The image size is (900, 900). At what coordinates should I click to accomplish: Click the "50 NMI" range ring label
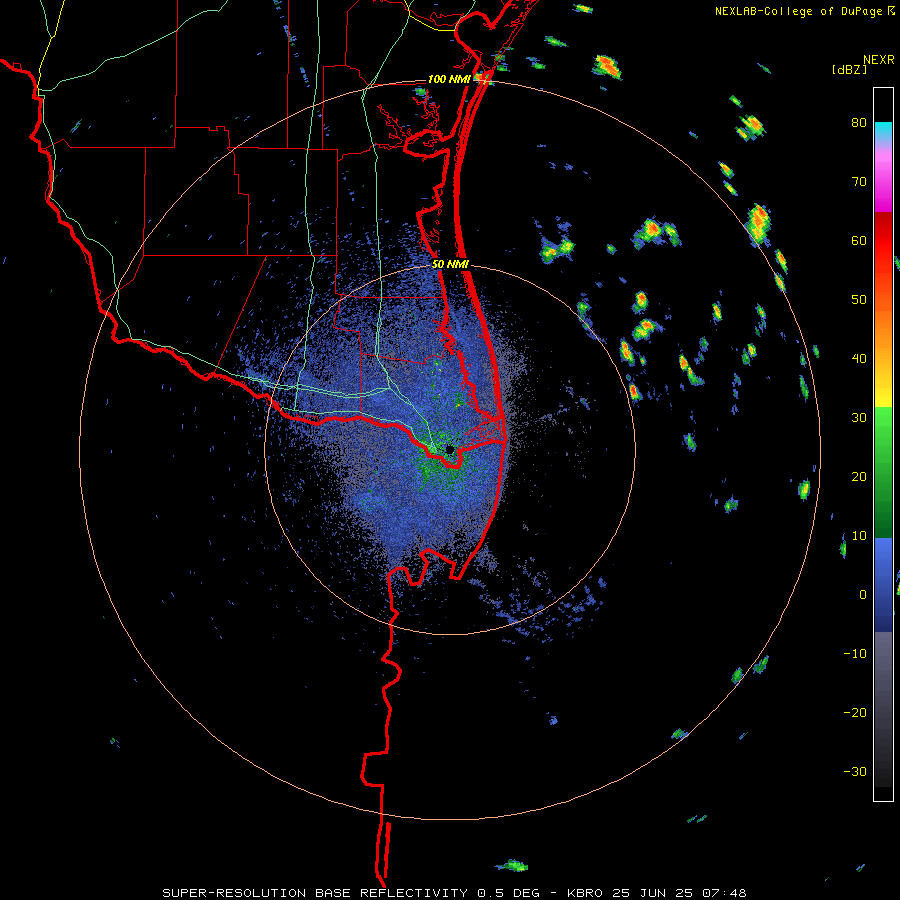pyautogui.click(x=451, y=265)
